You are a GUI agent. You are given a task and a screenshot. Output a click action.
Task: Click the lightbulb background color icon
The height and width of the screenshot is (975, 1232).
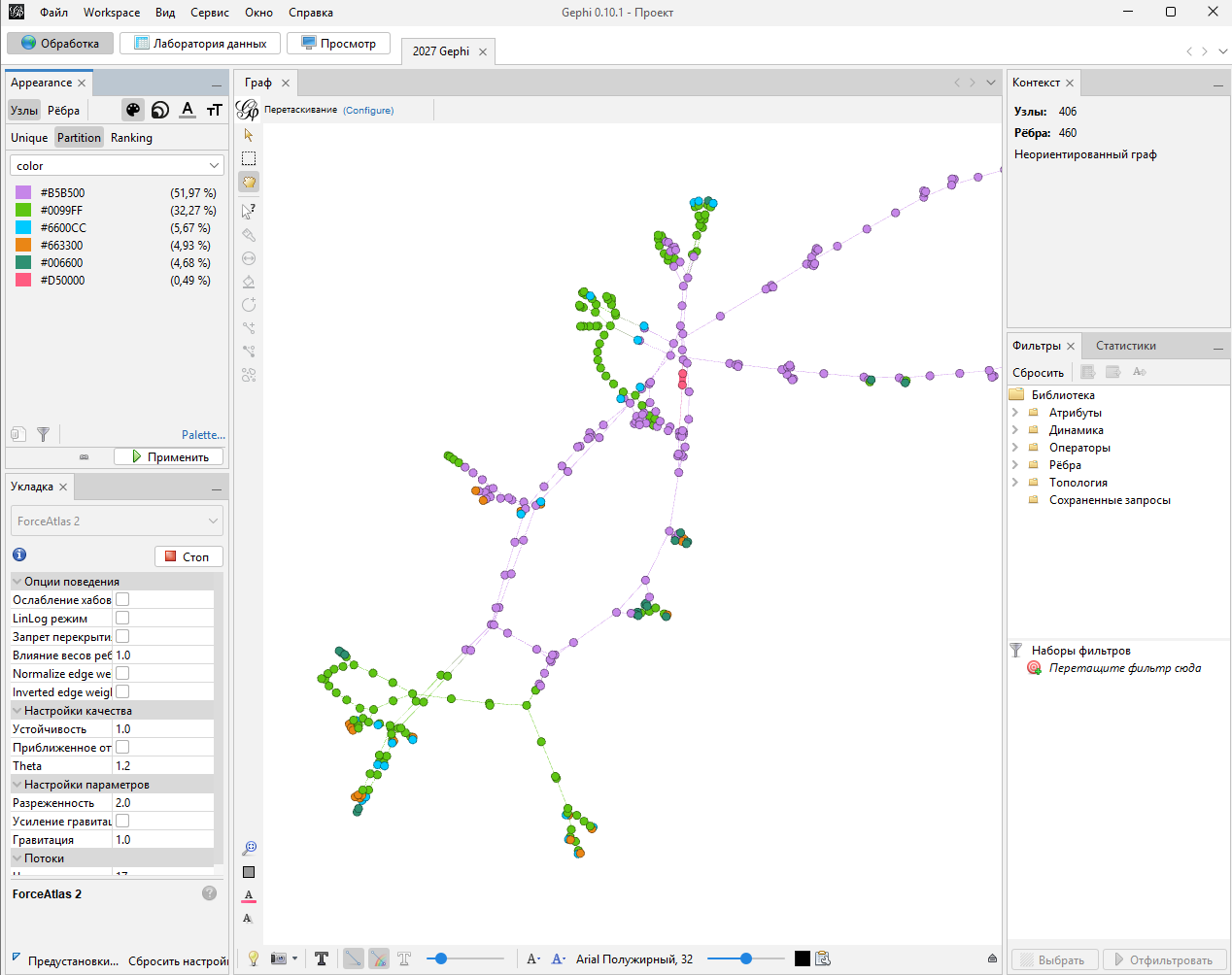click(x=254, y=958)
